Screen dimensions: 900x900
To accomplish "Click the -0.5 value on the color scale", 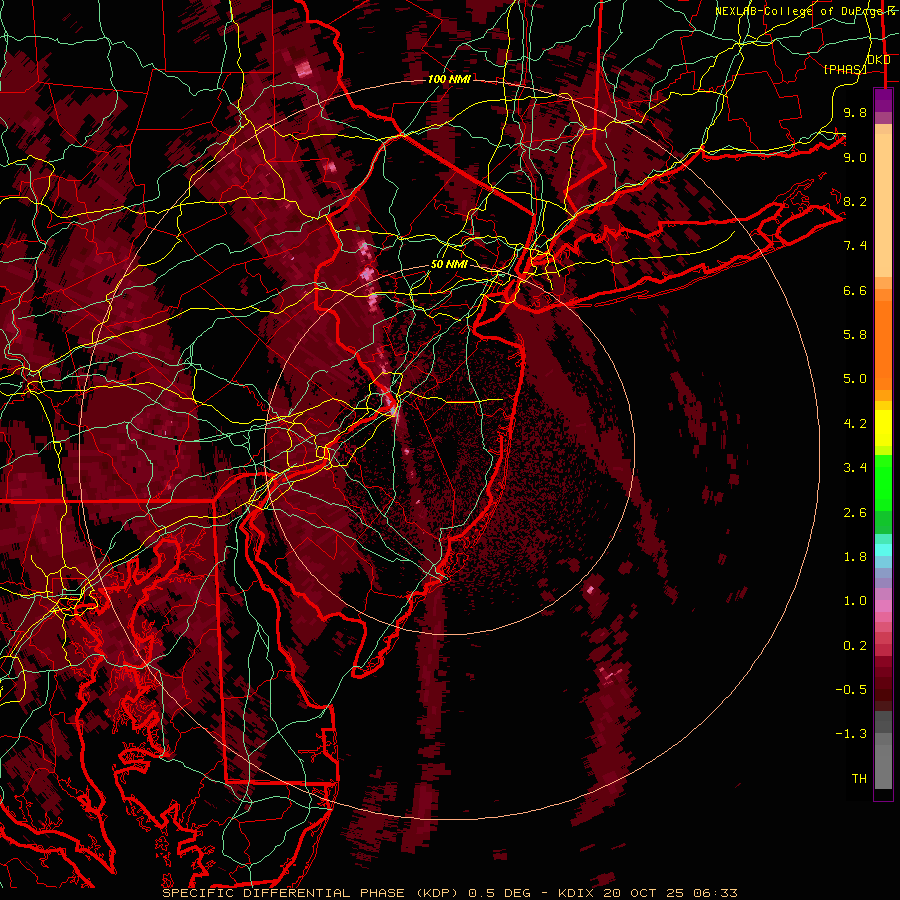I will [851, 690].
